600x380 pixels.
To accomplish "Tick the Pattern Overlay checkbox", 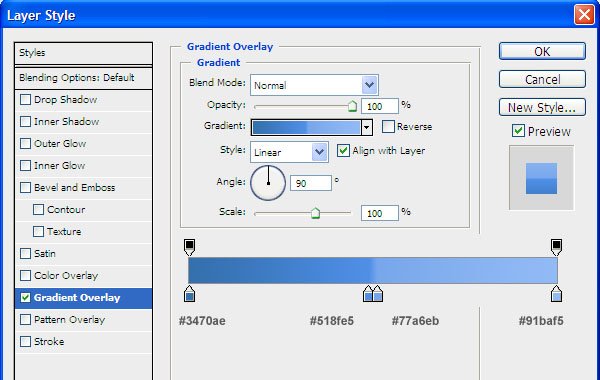I will (x=25, y=320).
